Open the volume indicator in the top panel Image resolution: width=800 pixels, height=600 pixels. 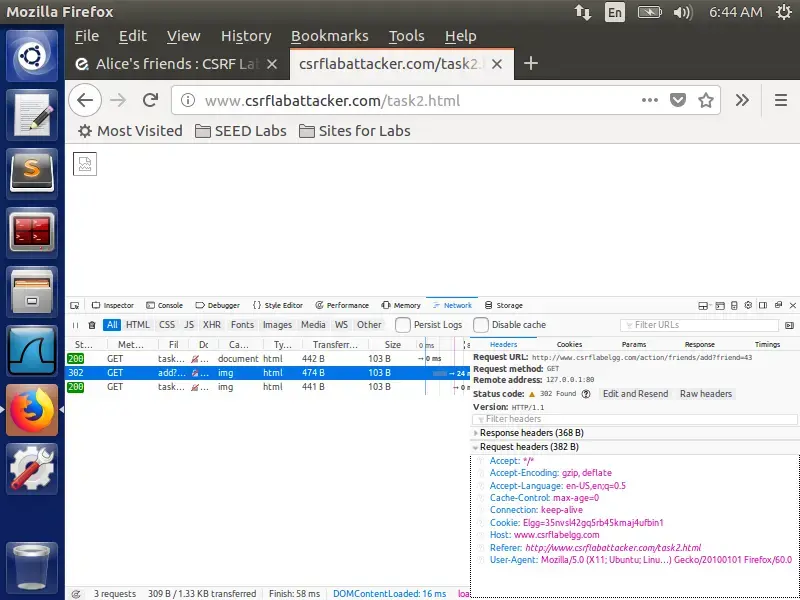[x=683, y=12]
